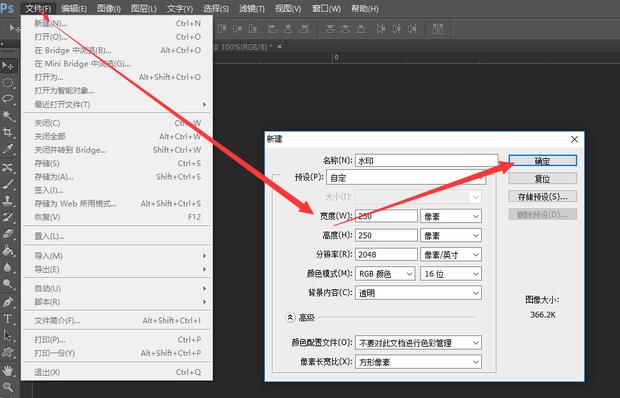Open the 编辑(E) menu
620x398 pixels.
tap(74, 8)
